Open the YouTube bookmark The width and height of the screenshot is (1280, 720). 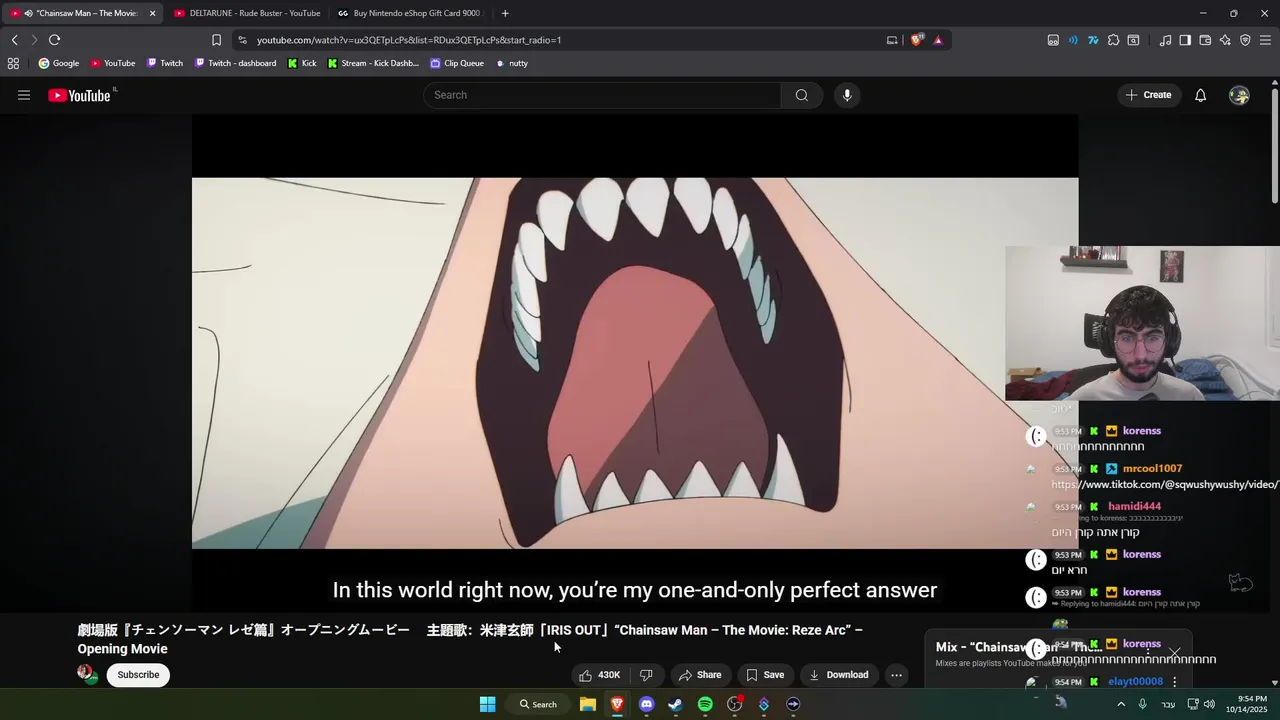[113, 63]
